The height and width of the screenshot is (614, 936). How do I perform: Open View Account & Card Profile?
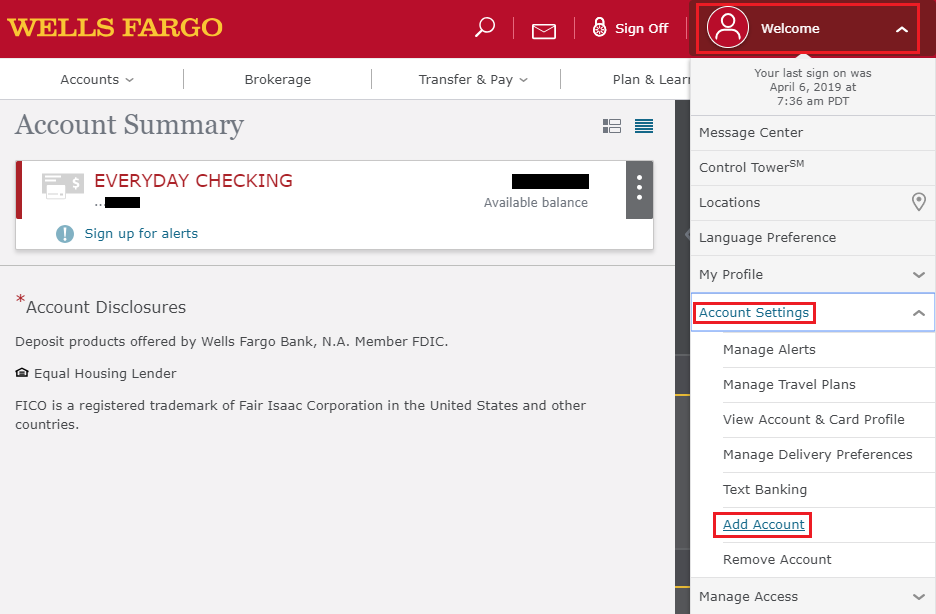tap(814, 419)
